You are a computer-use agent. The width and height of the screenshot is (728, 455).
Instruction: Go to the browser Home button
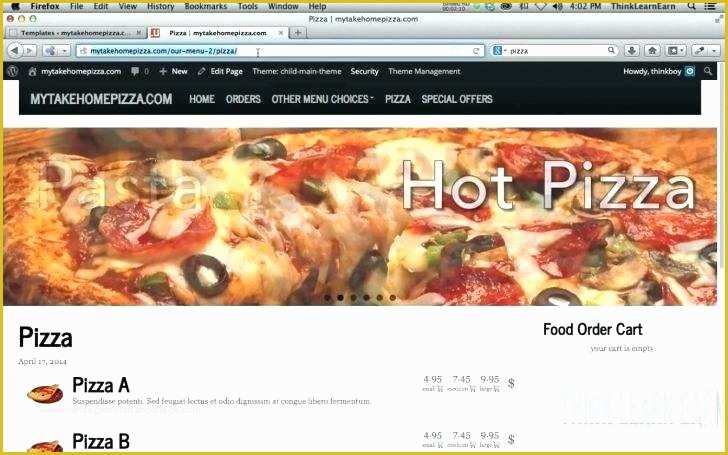pyautogui.click(x=652, y=51)
